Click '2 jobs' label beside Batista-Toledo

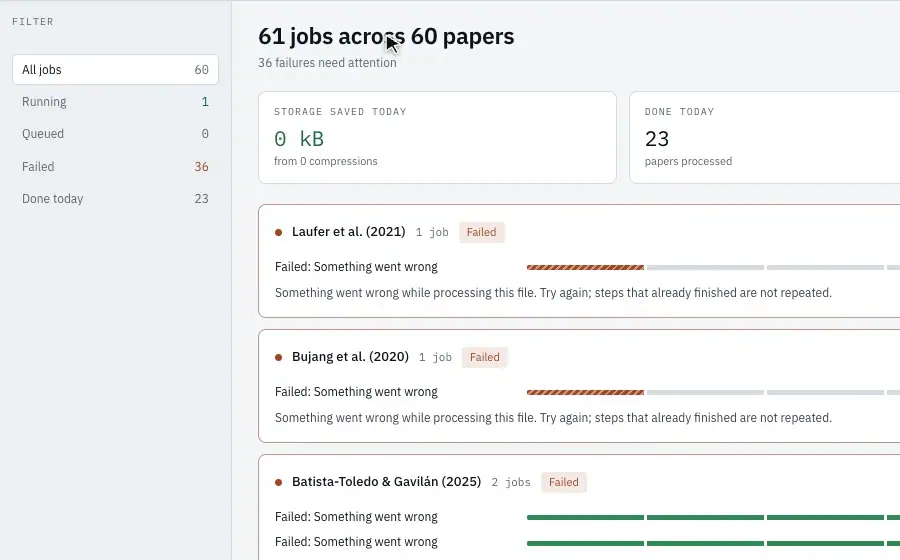click(511, 483)
